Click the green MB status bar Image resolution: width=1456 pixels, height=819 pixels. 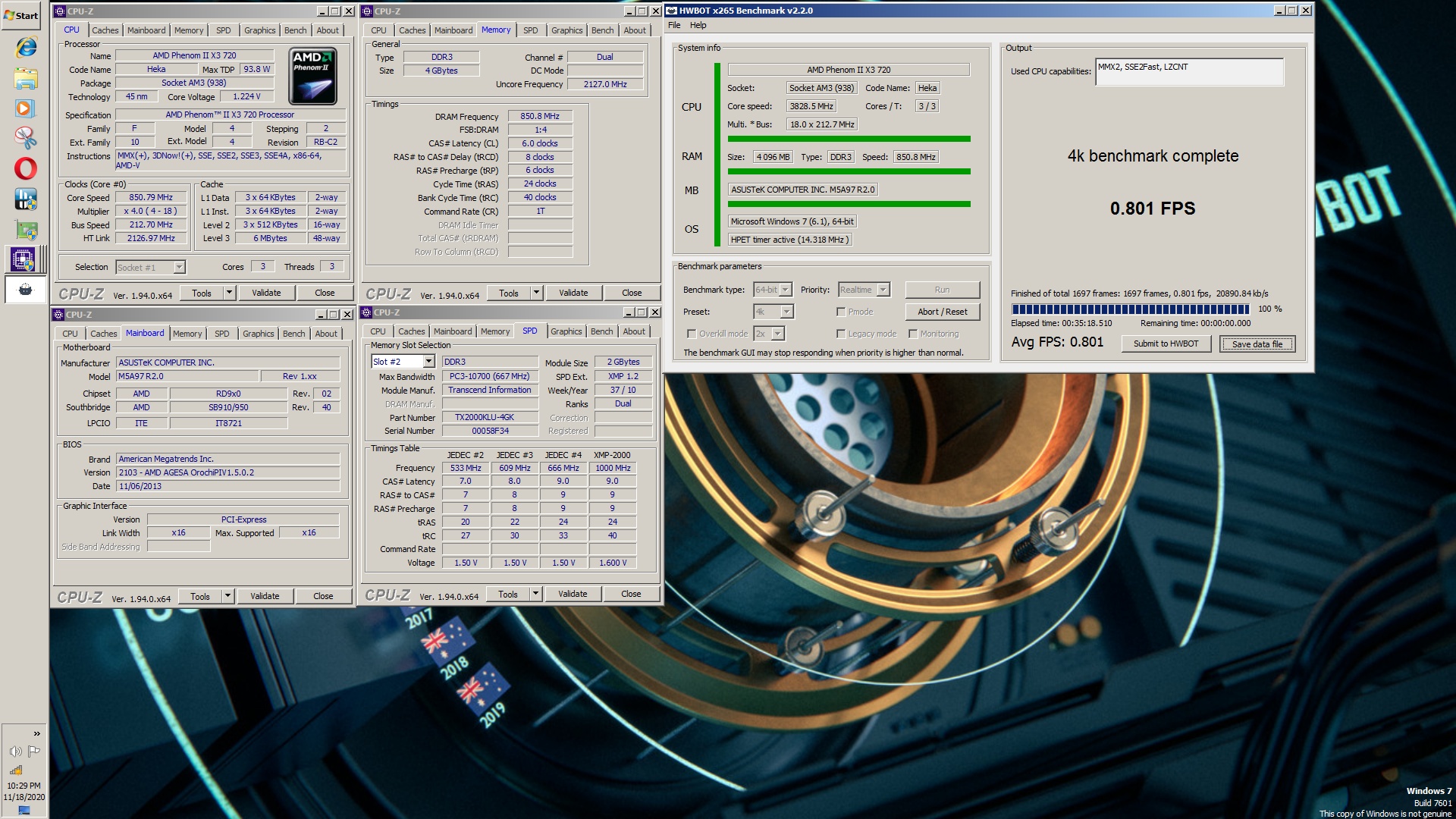click(x=849, y=204)
